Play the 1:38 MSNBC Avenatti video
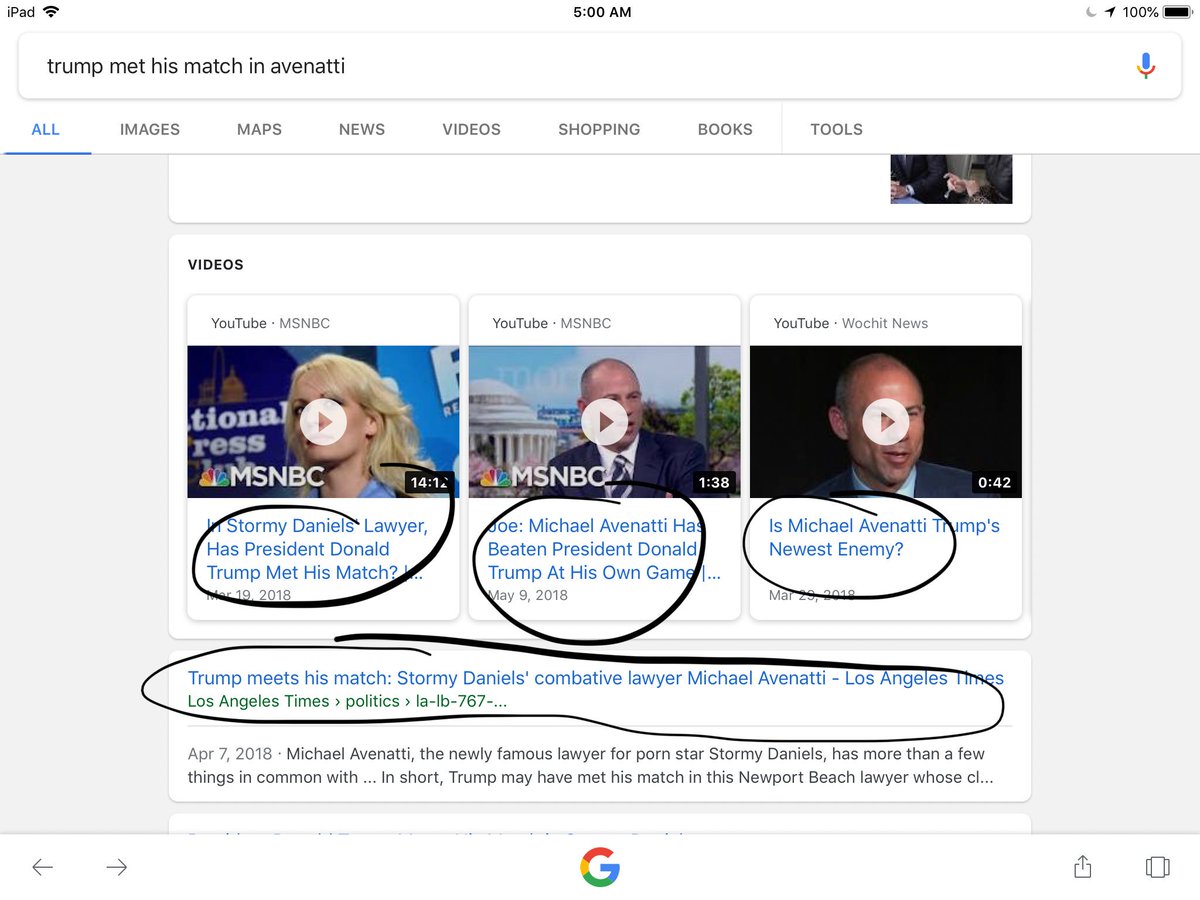 pyautogui.click(x=604, y=422)
